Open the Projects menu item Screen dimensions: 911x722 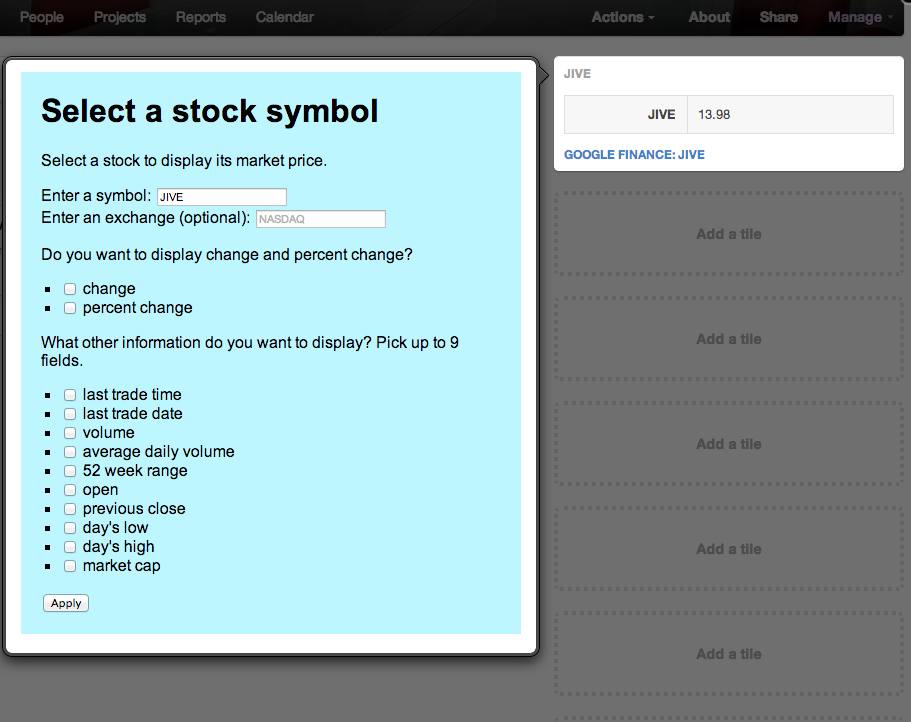point(119,17)
